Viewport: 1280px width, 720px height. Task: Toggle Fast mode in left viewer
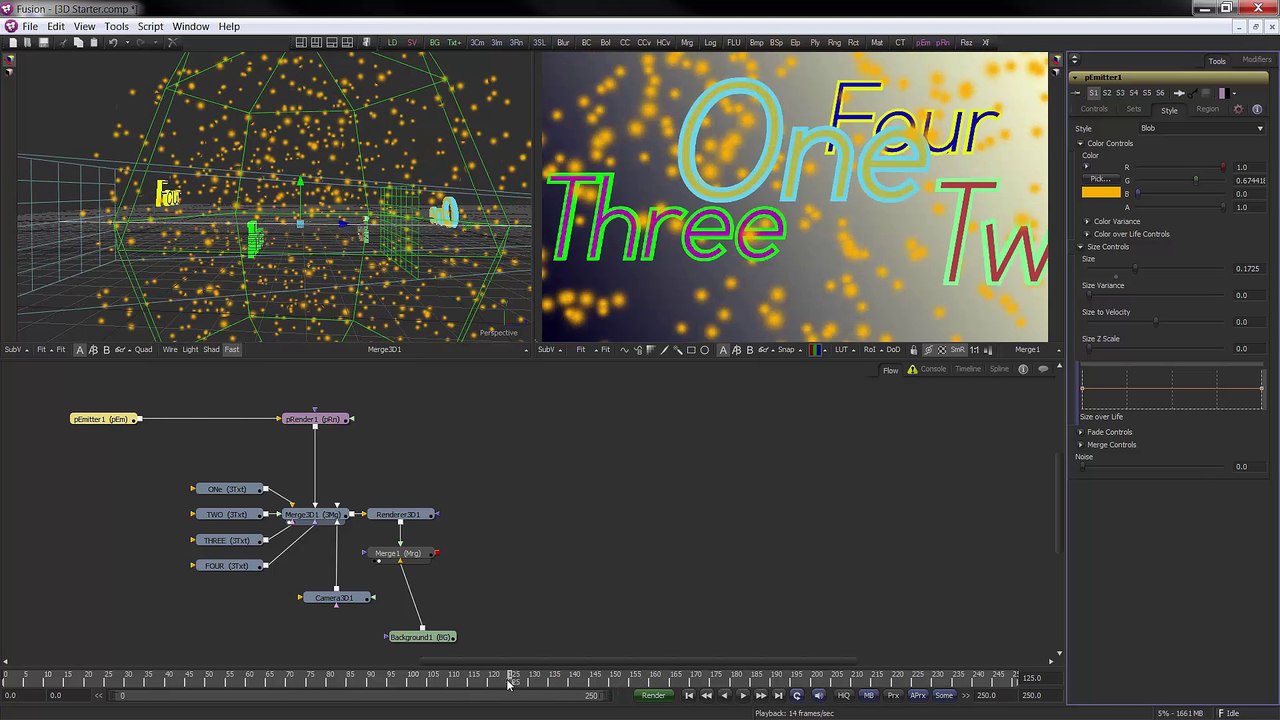(231, 349)
